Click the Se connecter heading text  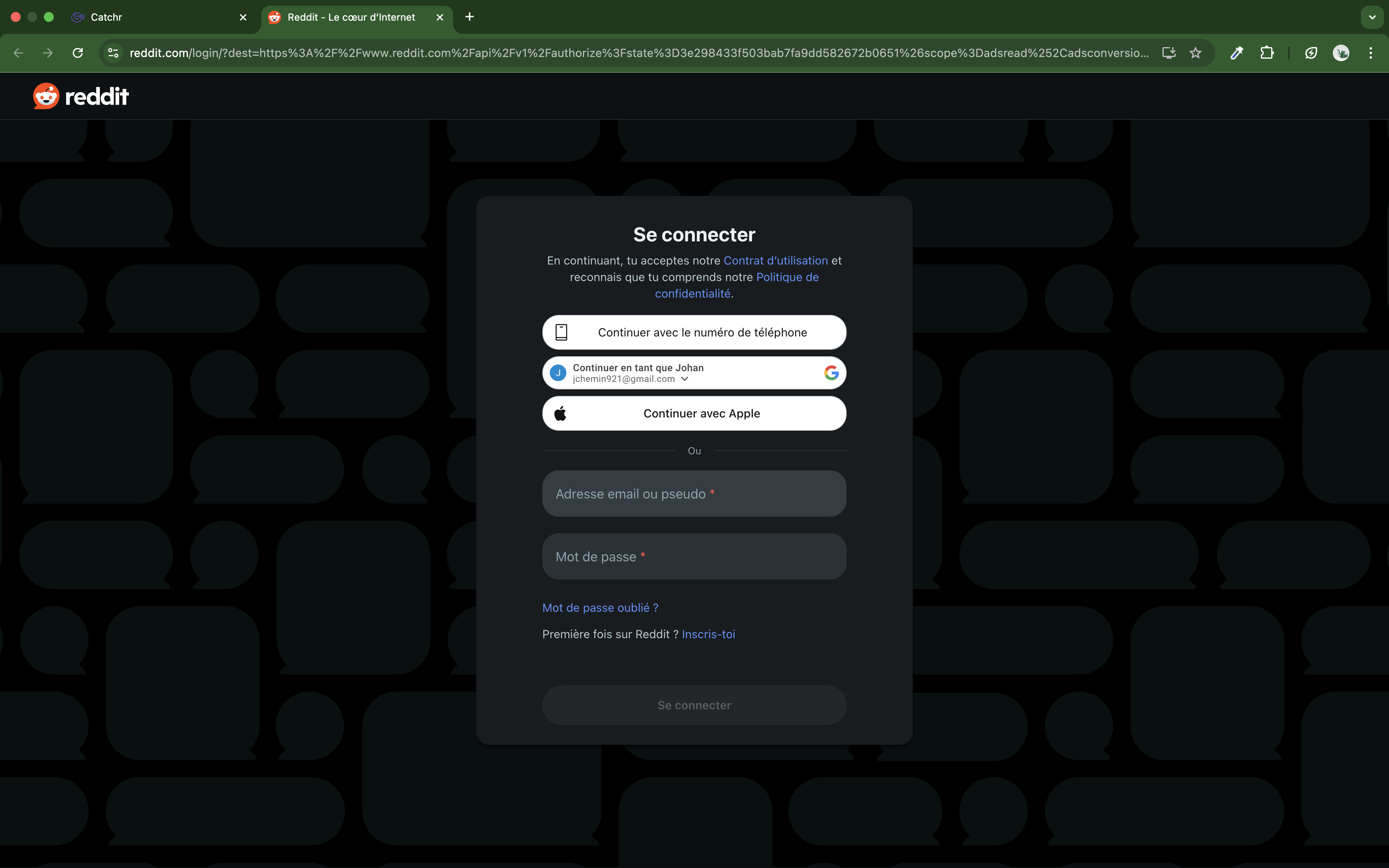point(694,235)
